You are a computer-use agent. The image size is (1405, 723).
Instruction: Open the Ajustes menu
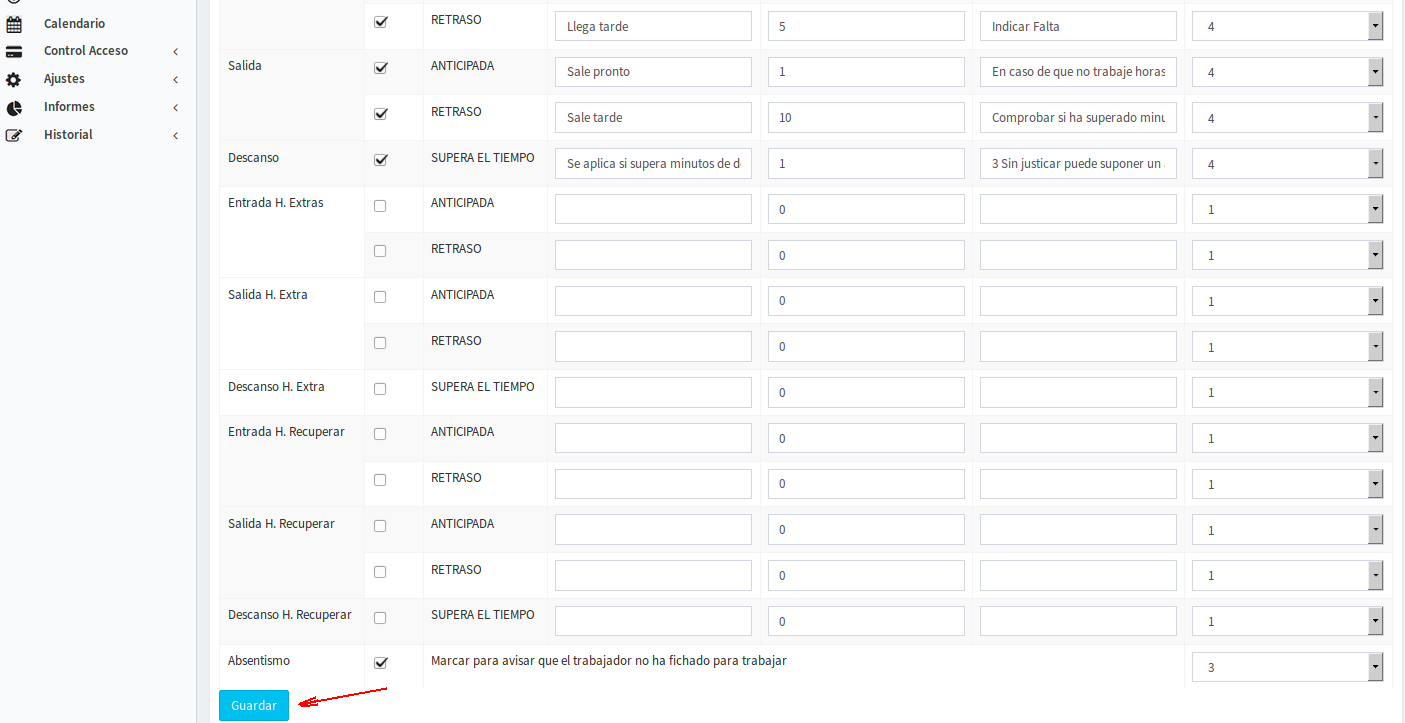pyautogui.click(x=64, y=79)
